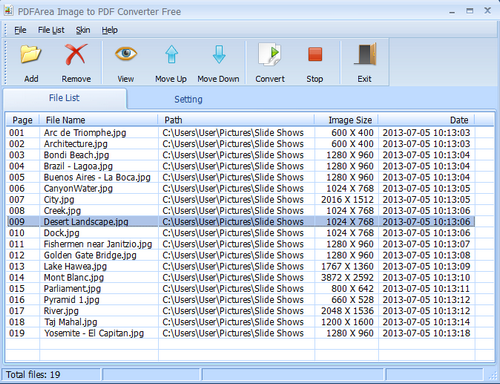
Task: Click the Move Up arrow icon
Action: (171, 54)
